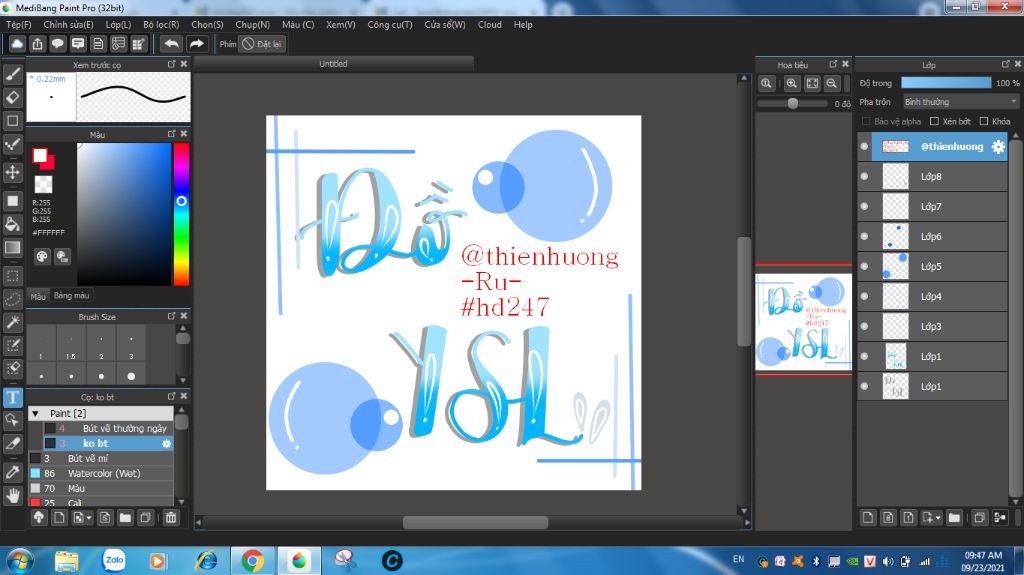The image size is (1024, 575).
Task: Delete brush with trash icon
Action: 170,518
